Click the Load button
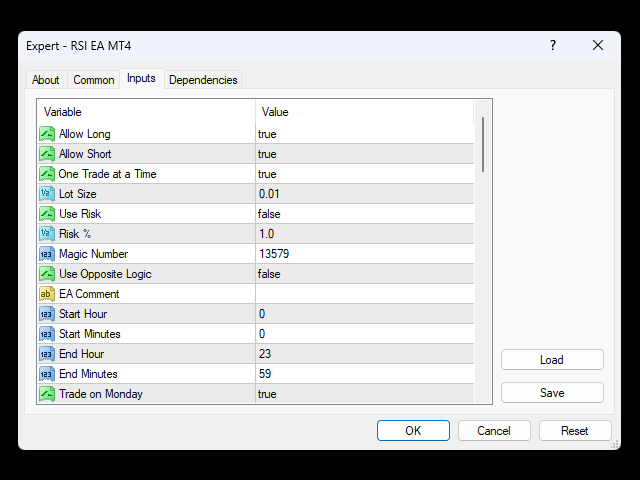The height and width of the screenshot is (480, 640). click(x=552, y=360)
